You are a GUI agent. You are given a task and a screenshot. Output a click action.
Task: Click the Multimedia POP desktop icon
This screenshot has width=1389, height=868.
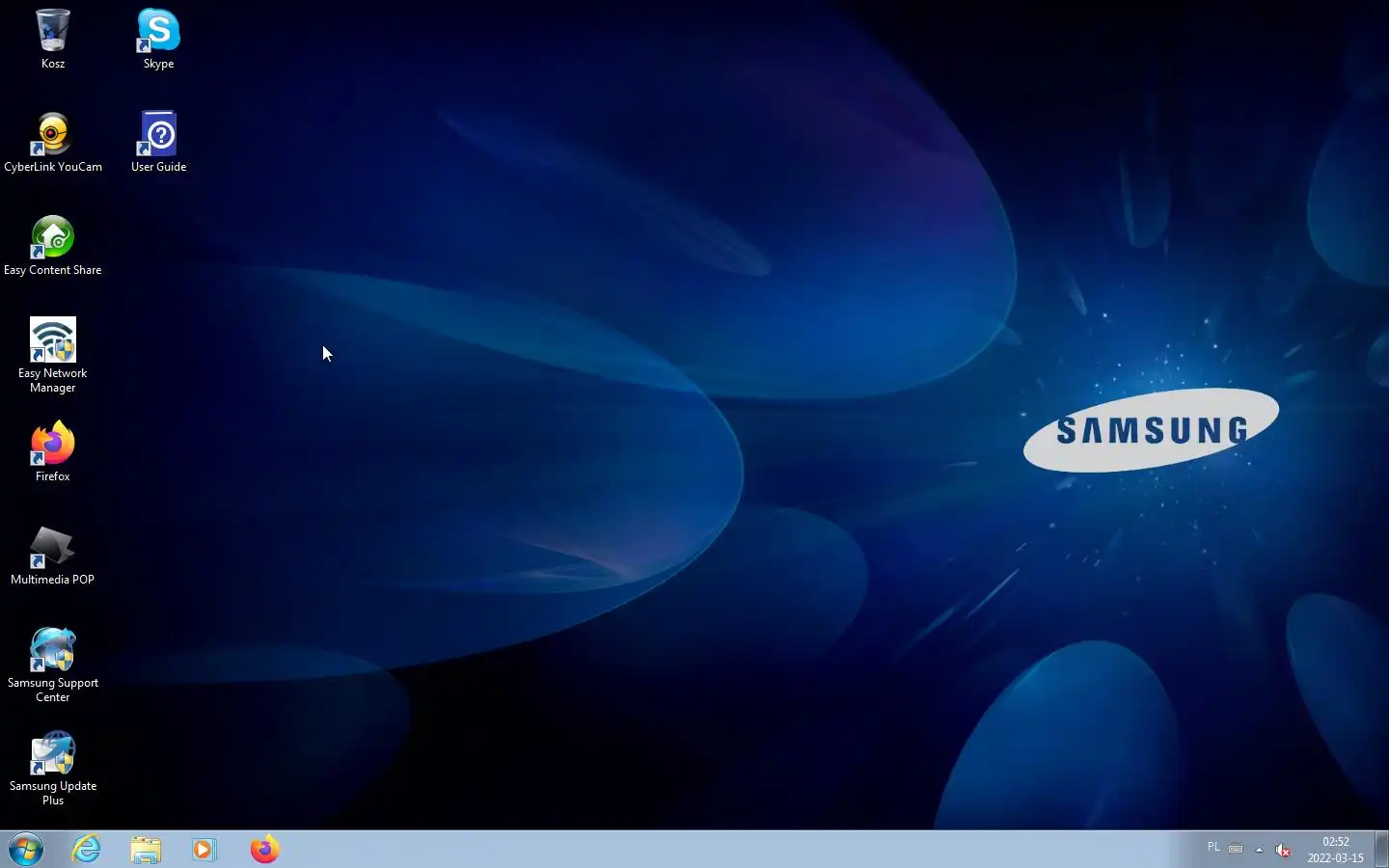coord(53,556)
